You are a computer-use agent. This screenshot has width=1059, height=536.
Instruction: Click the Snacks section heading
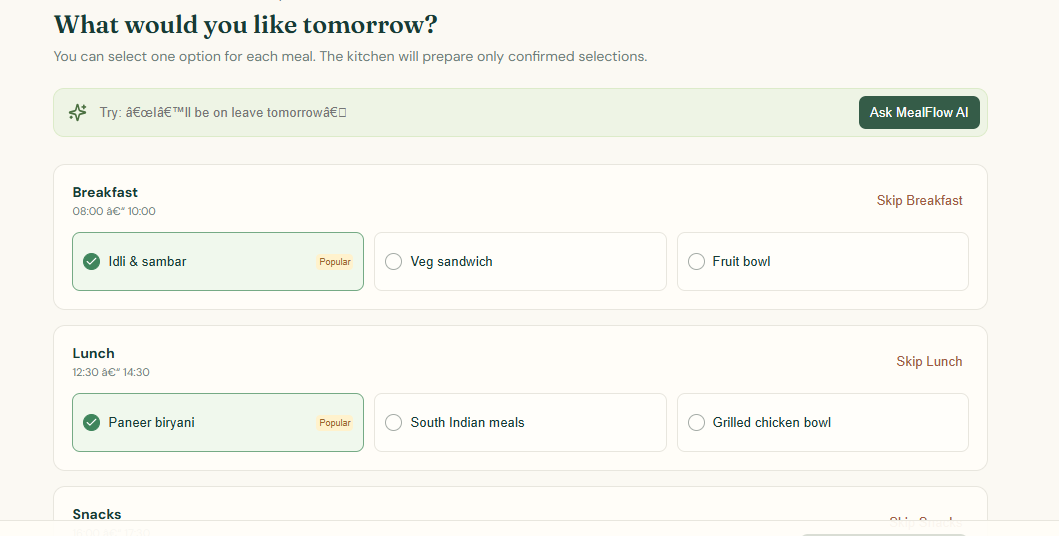click(x=97, y=514)
